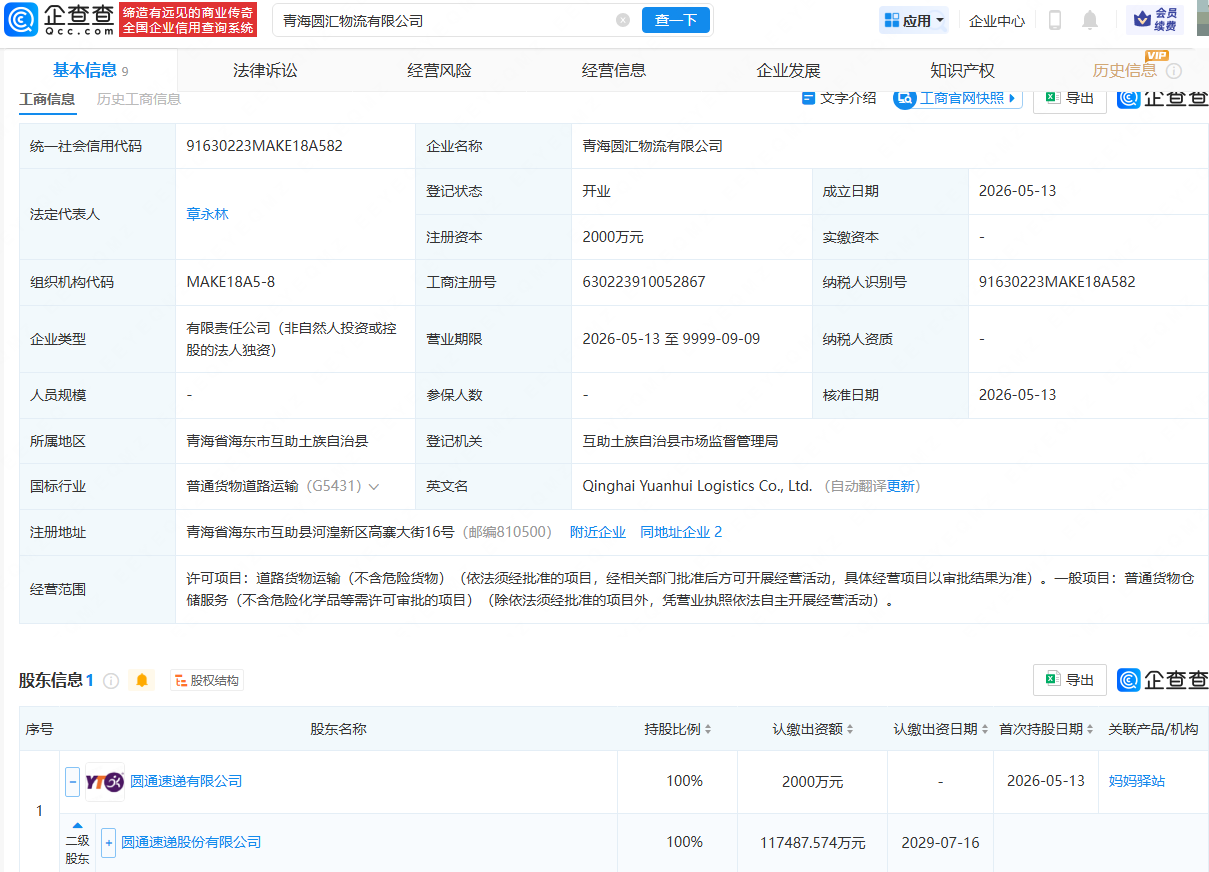Enable shareholder change alert bell
Screen dimensions: 1209x872
pyautogui.click(x=142, y=681)
